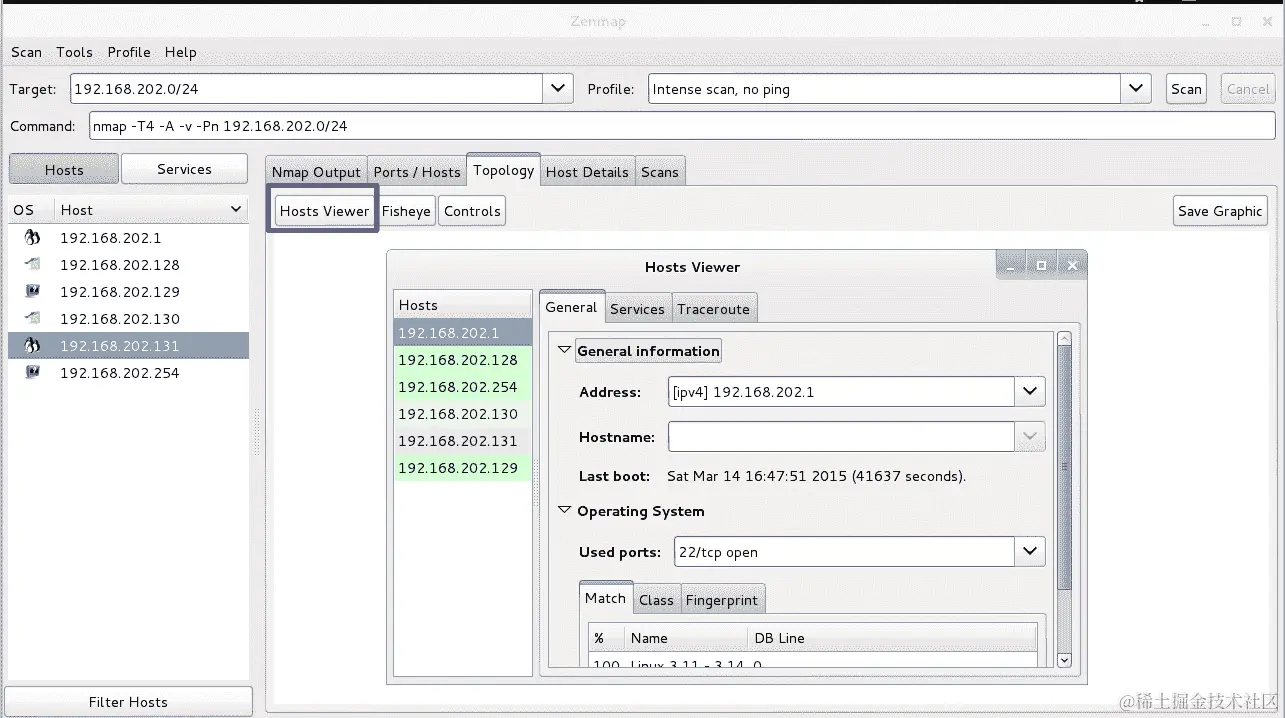Viewport: 1285px width, 718px height.
Task: Click the Cancel button
Action: 1248,88
